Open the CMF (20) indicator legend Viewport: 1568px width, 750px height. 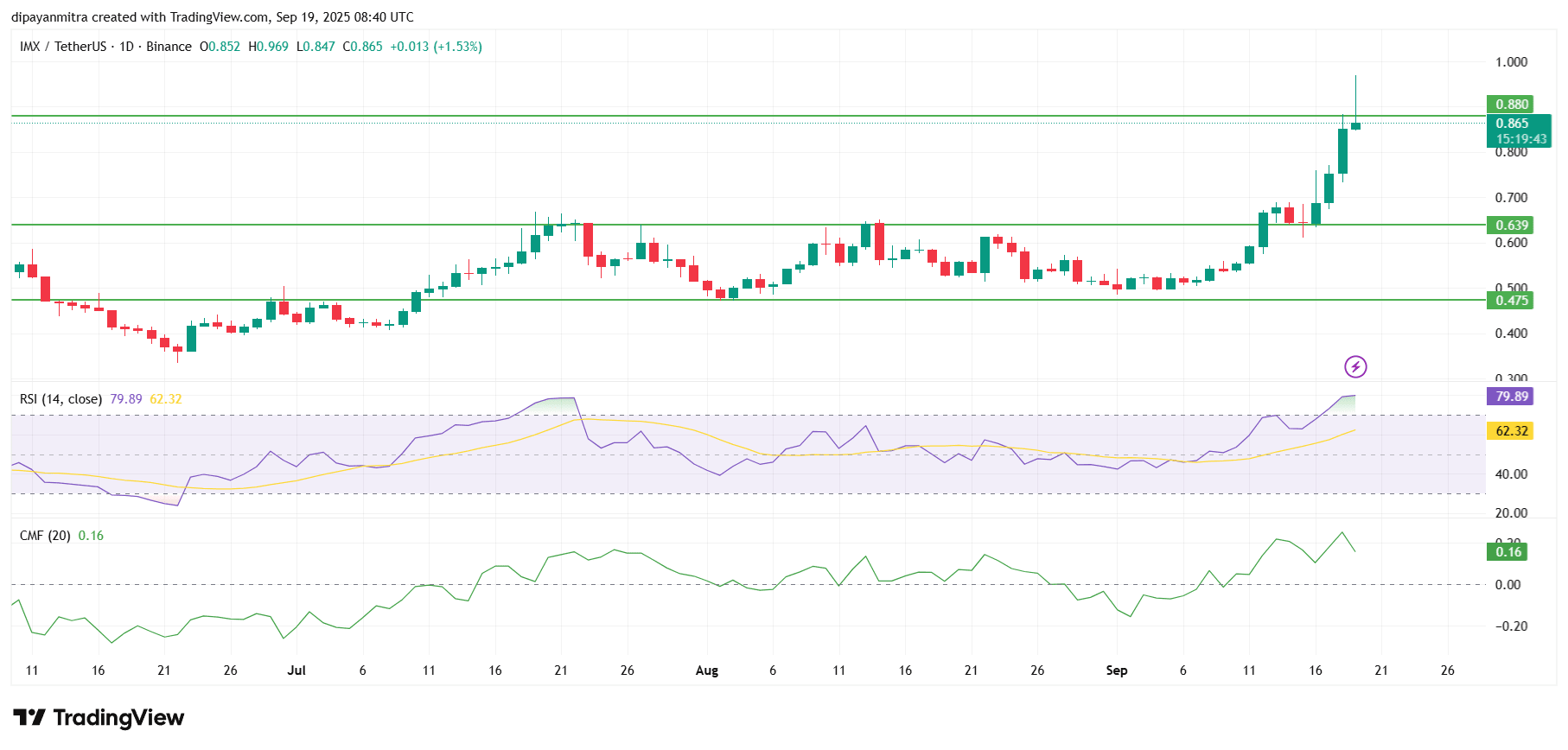pyautogui.click(x=45, y=536)
